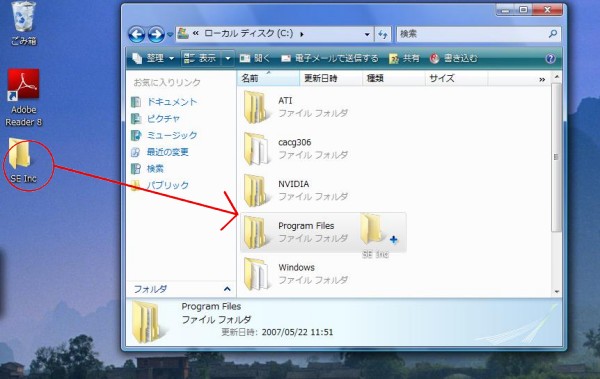This screenshot has height=379, width=600.
Task: Select the Program Files folder
Action: point(295,232)
